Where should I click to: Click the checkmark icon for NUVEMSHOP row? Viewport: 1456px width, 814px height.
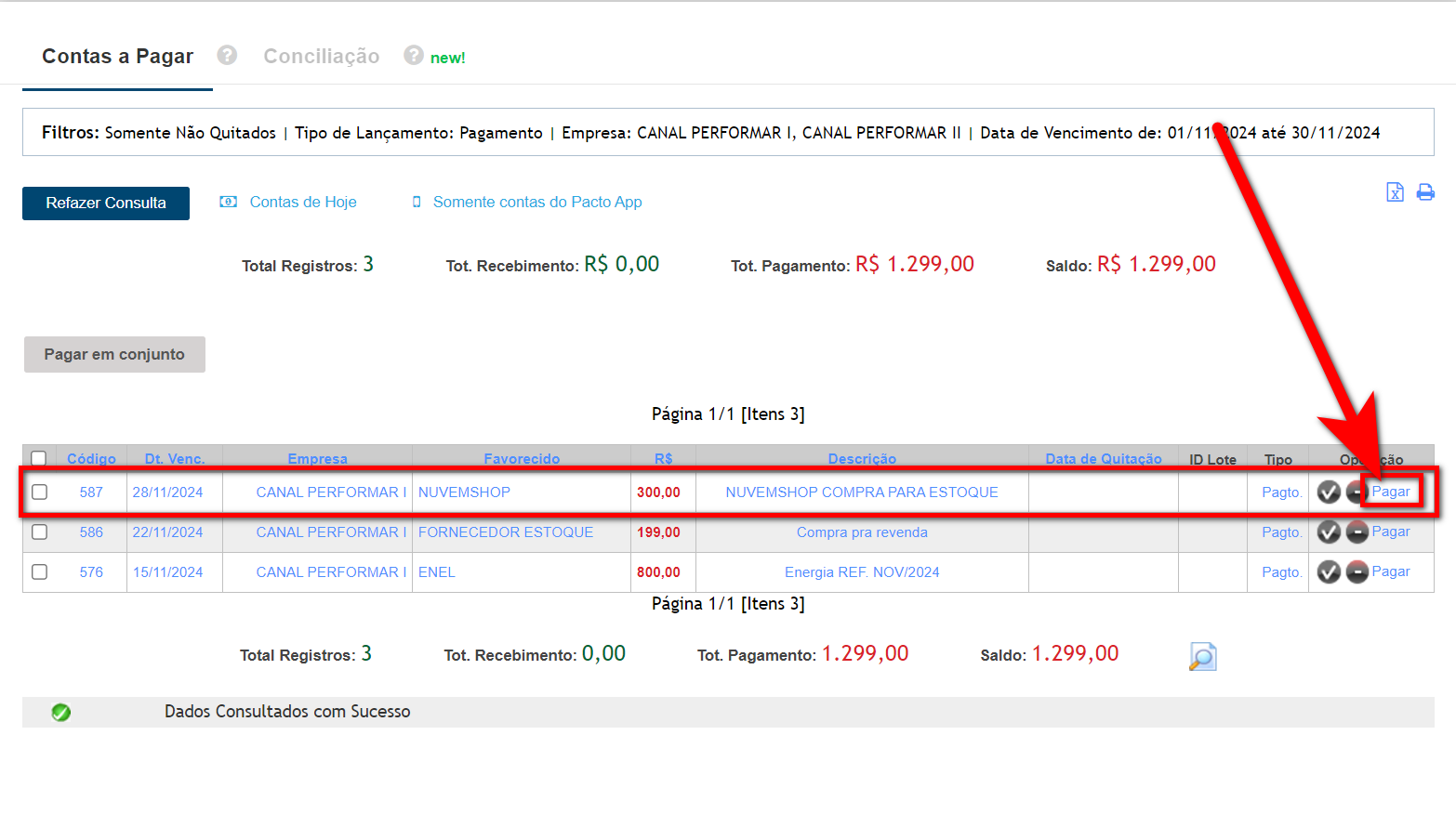point(1329,492)
